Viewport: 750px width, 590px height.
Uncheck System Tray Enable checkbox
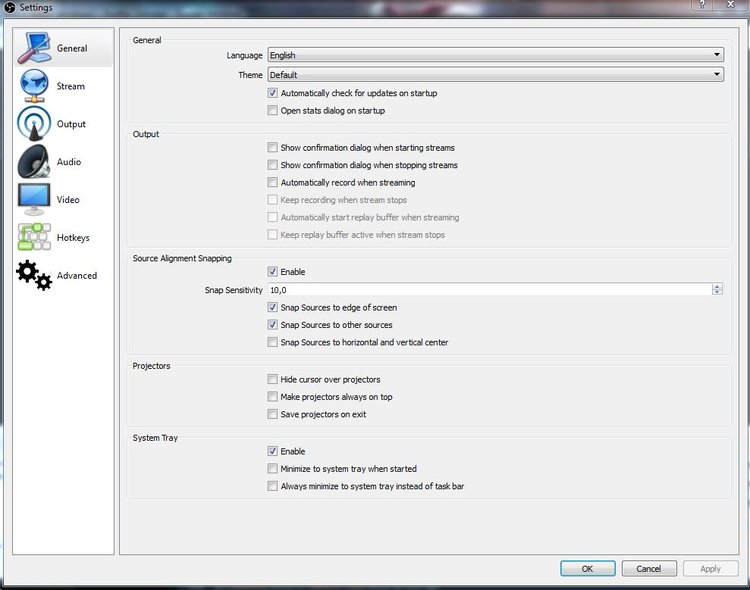[x=273, y=451]
